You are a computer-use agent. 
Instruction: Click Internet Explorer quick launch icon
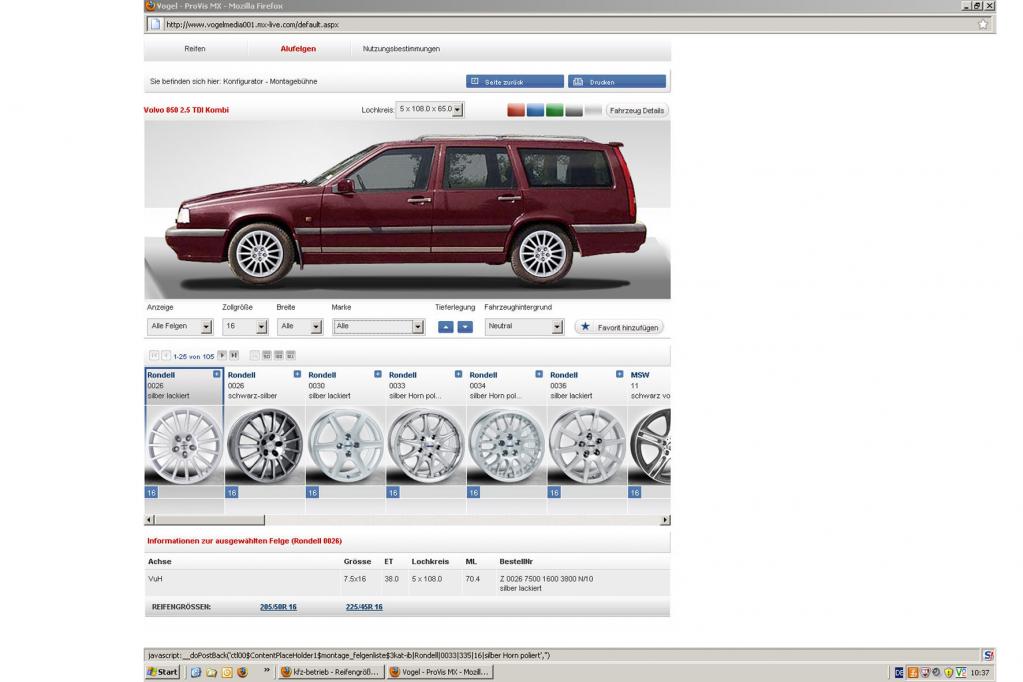tap(195, 672)
